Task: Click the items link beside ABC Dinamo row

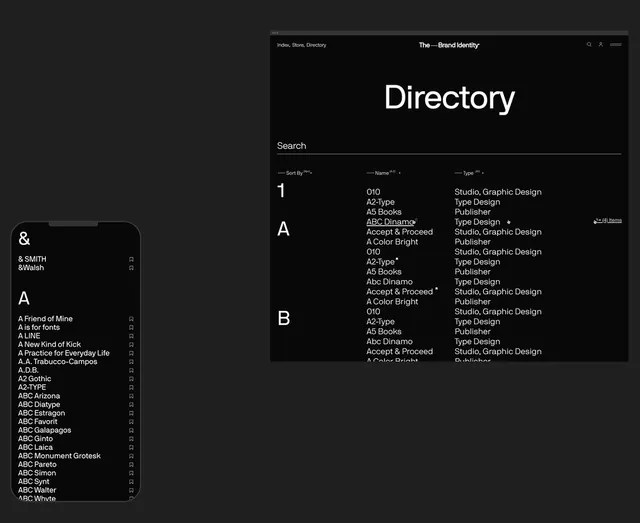Action: point(608,220)
